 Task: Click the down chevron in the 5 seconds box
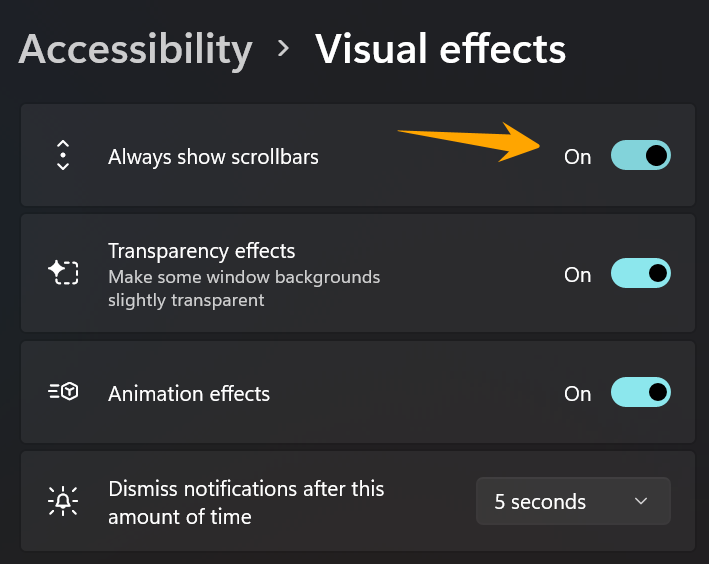(x=641, y=501)
